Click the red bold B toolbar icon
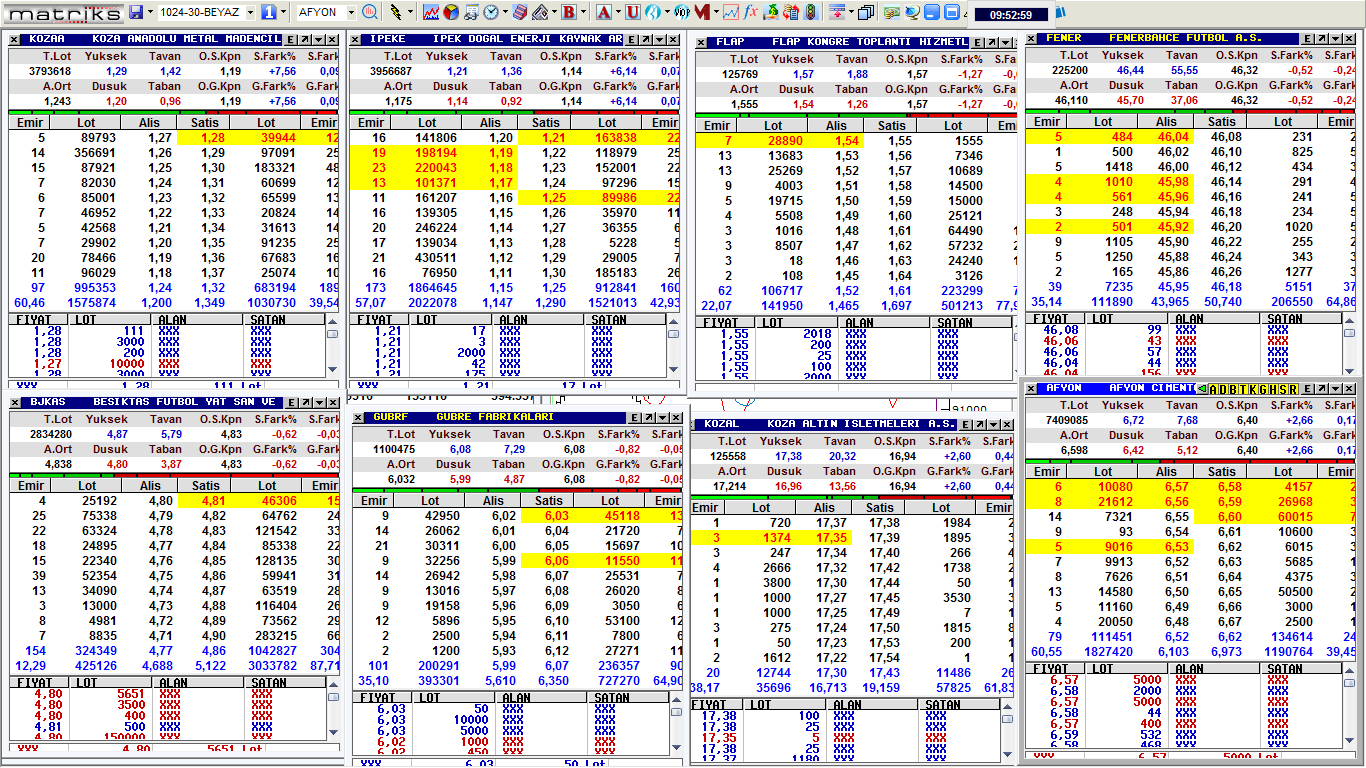The width and height of the screenshot is (1366, 768). pos(569,12)
